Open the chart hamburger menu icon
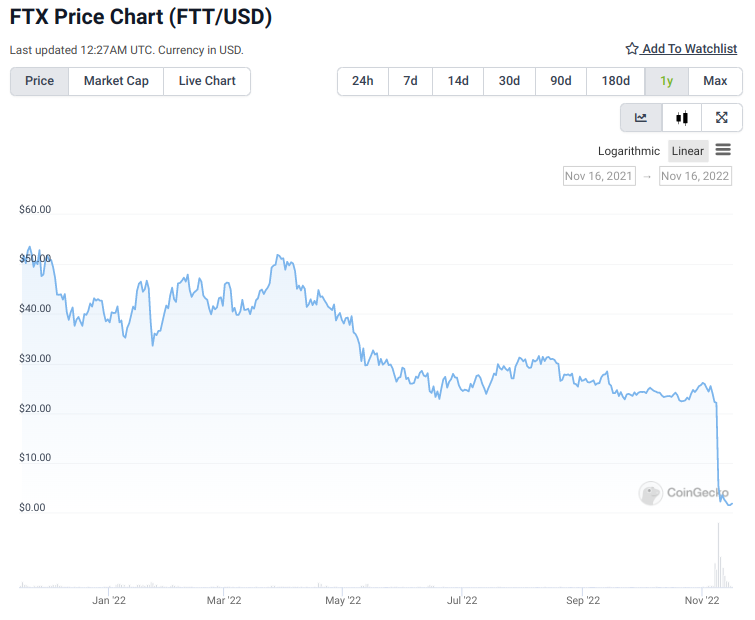Image resolution: width=755 pixels, height=620 pixels. pyautogui.click(x=723, y=150)
